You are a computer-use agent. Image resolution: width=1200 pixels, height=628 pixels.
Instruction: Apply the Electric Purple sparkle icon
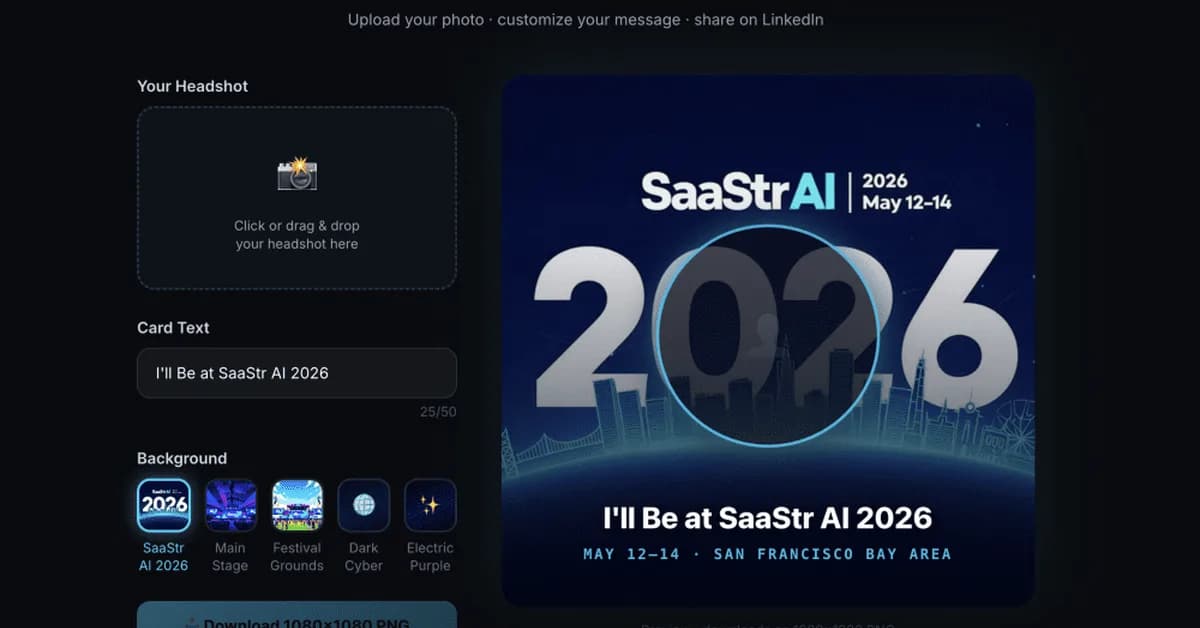tap(430, 505)
